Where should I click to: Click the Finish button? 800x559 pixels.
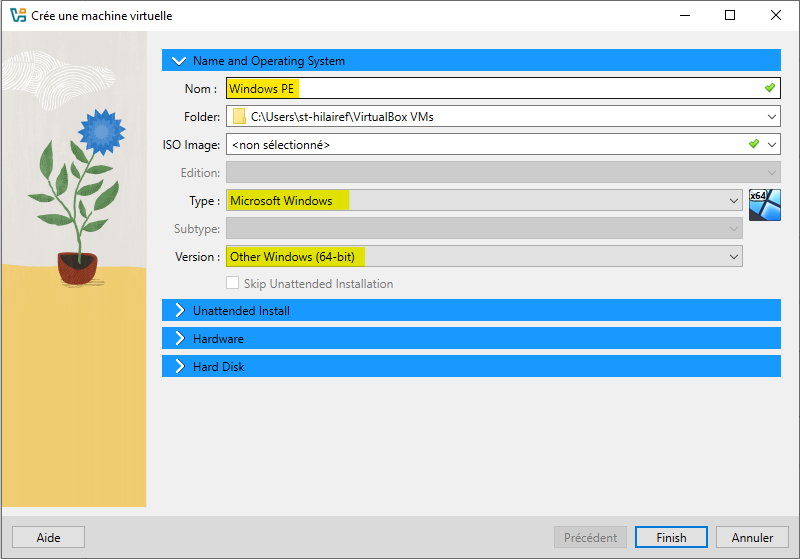pos(671,537)
